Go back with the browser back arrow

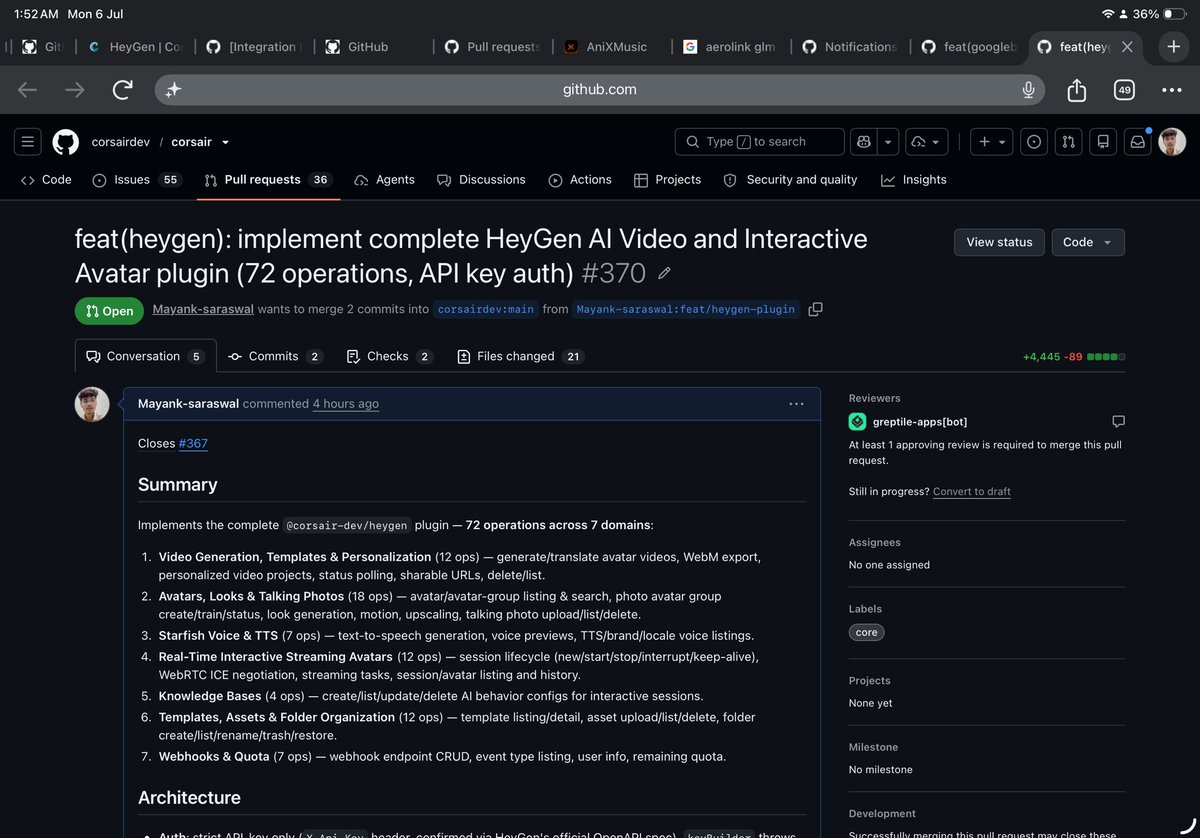point(28,90)
